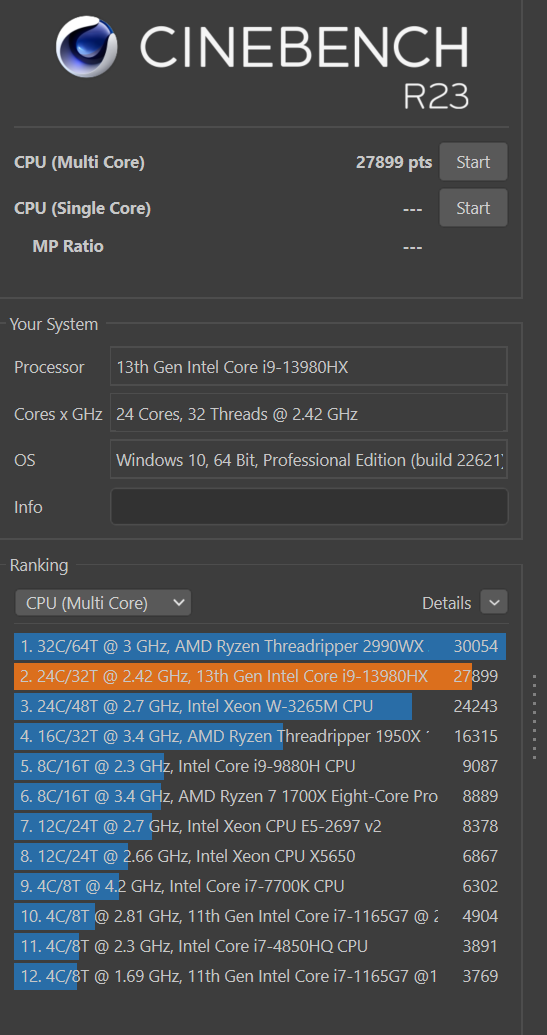Select the Cores x GHz field
547x1035 pixels.
pyautogui.click(x=309, y=414)
